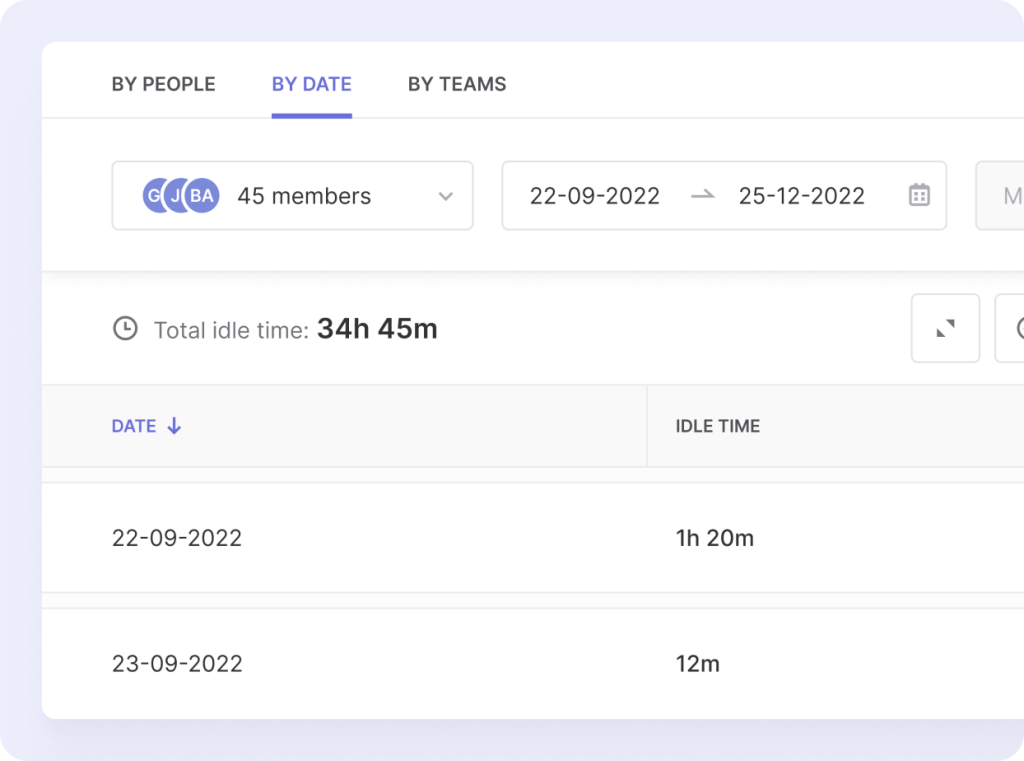Open the truncated filter dropdown on the right

point(1005,196)
